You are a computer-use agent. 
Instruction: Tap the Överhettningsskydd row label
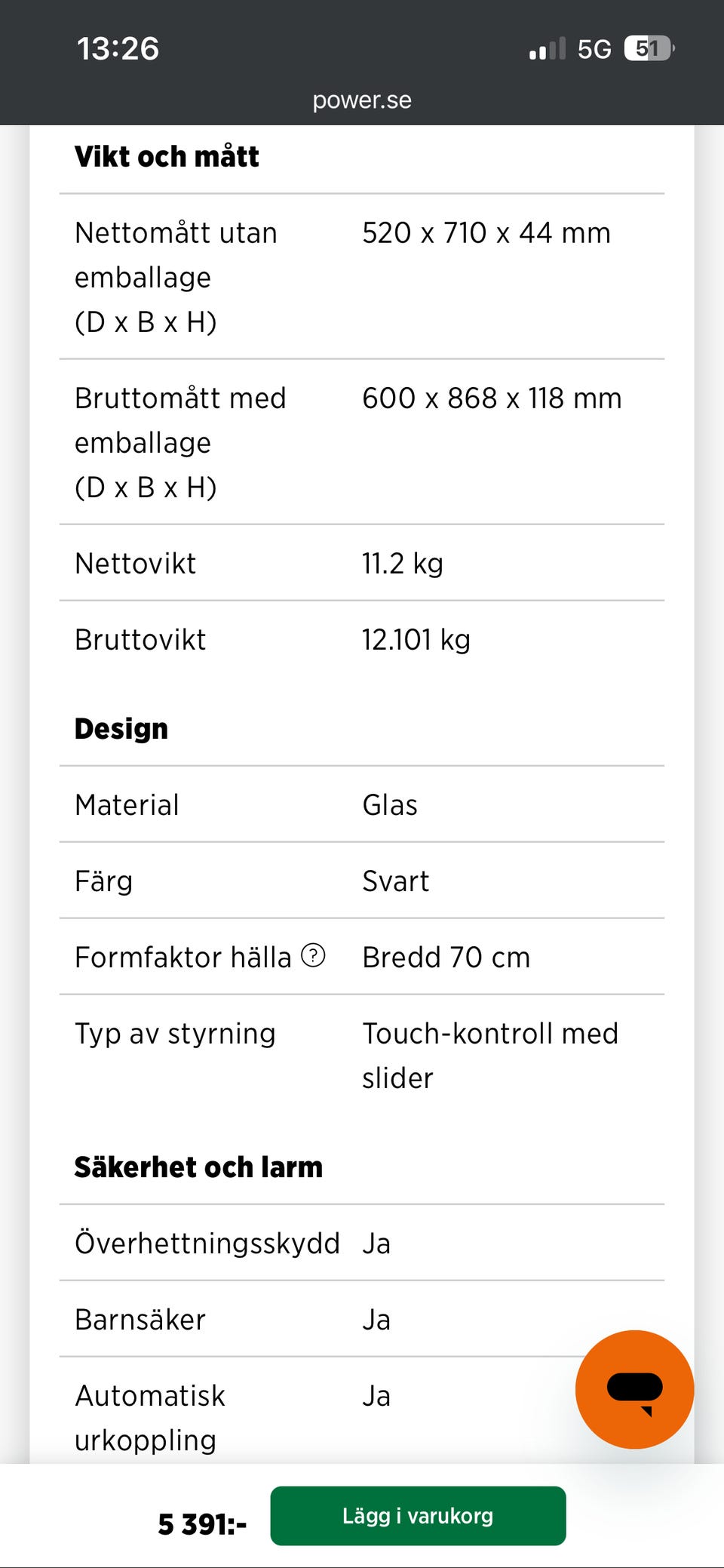click(207, 1244)
